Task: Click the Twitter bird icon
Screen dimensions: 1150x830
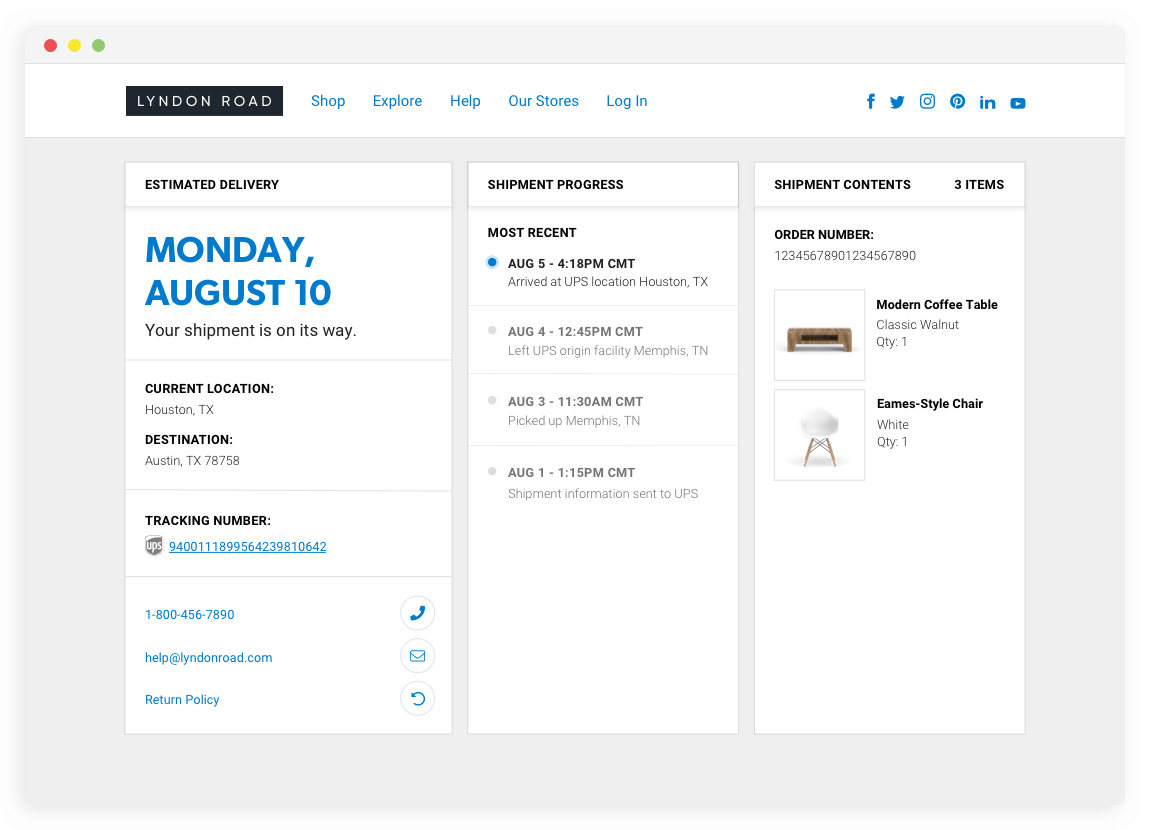Action: [897, 102]
